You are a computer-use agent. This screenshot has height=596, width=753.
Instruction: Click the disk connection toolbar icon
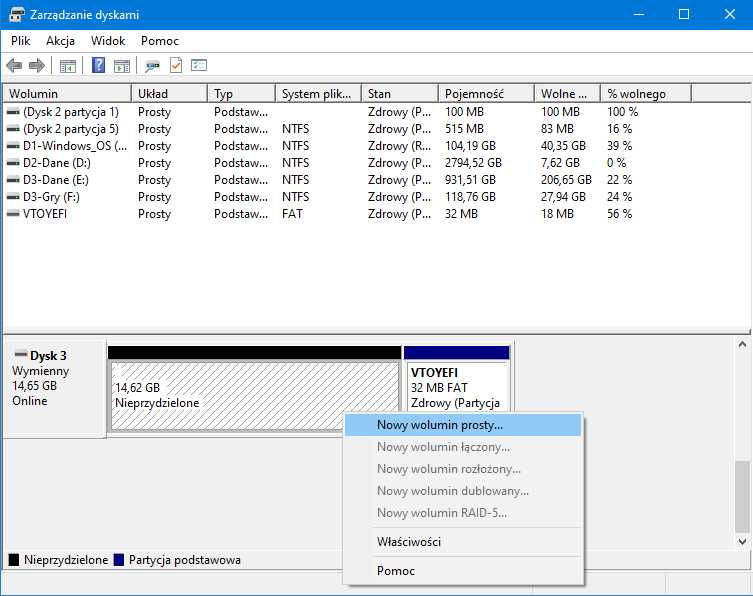pos(152,66)
